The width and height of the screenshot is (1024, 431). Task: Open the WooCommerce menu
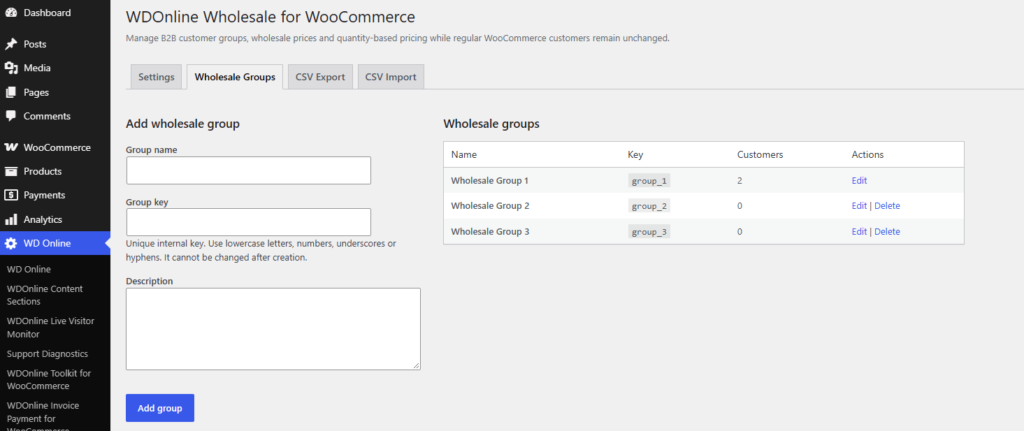55,148
